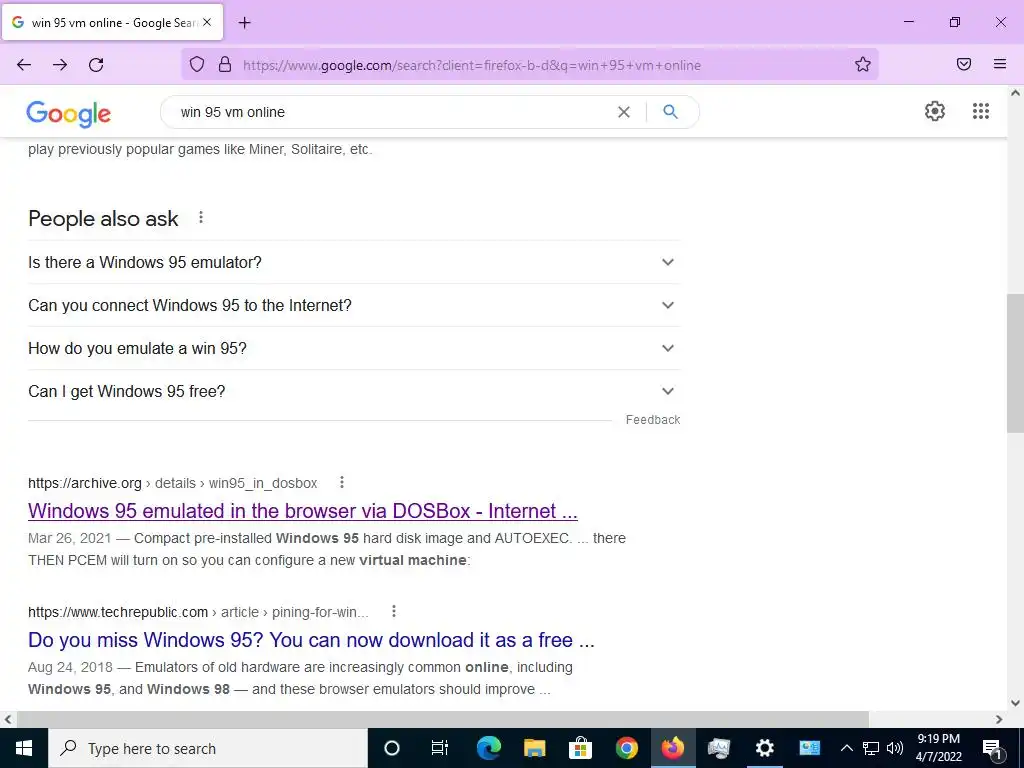Image resolution: width=1024 pixels, height=768 pixels.
Task: Show hidden system tray icons
Action: (x=846, y=748)
